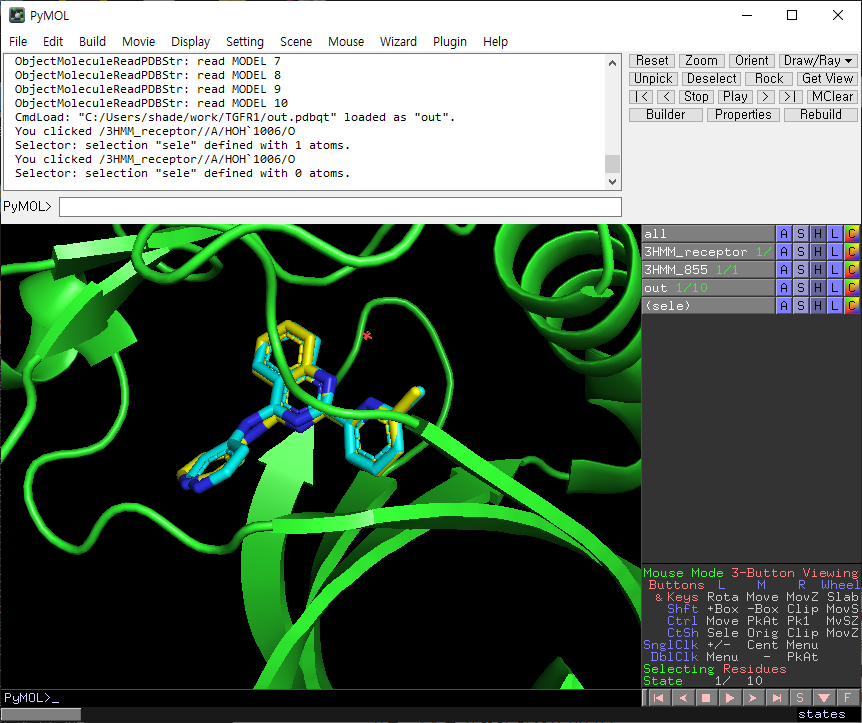Open Action menu for (sele) selection
Screen dimensions: 862x723
click(x=784, y=306)
